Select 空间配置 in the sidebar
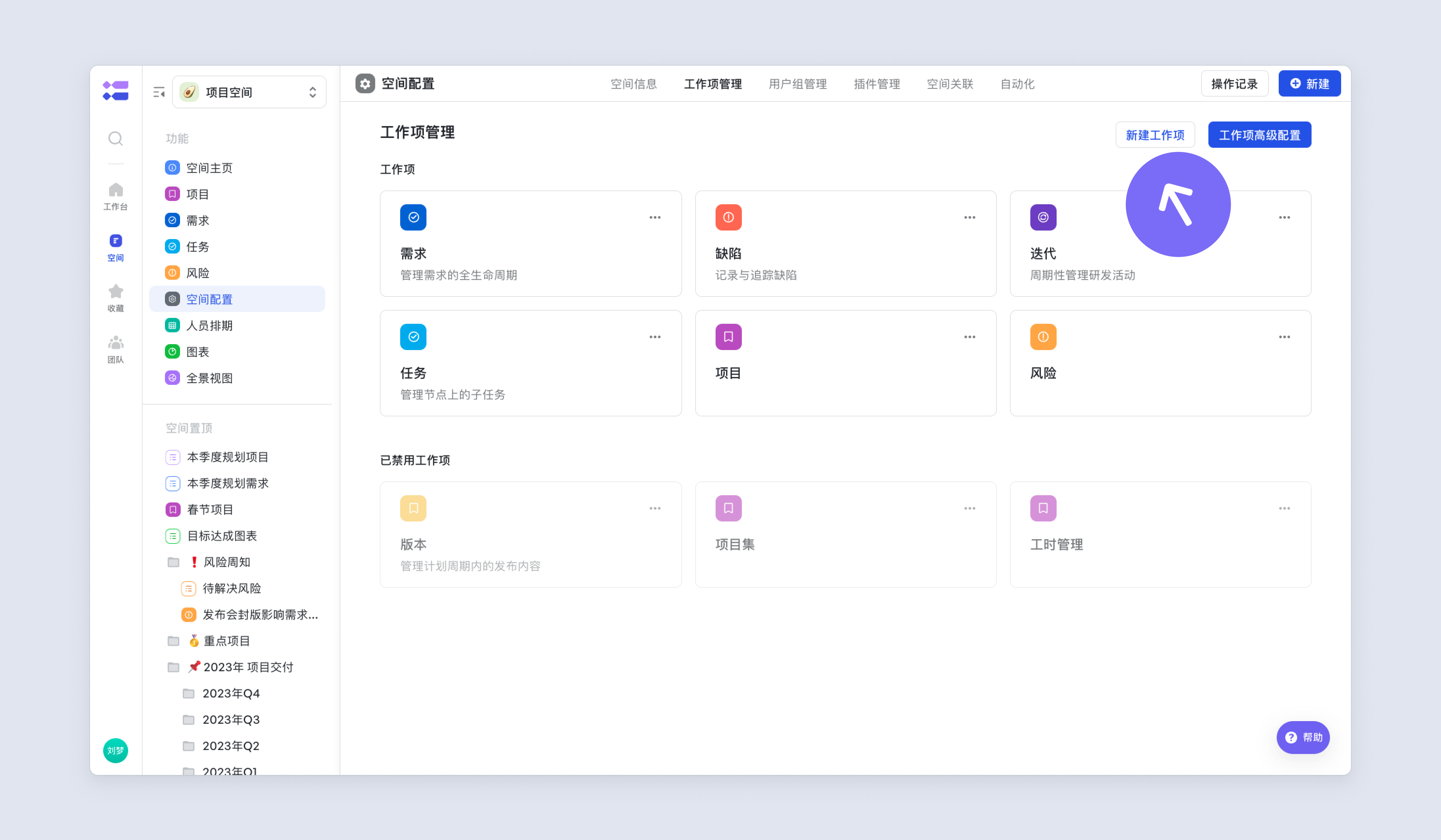Viewport: 1441px width, 840px height. [x=237, y=299]
